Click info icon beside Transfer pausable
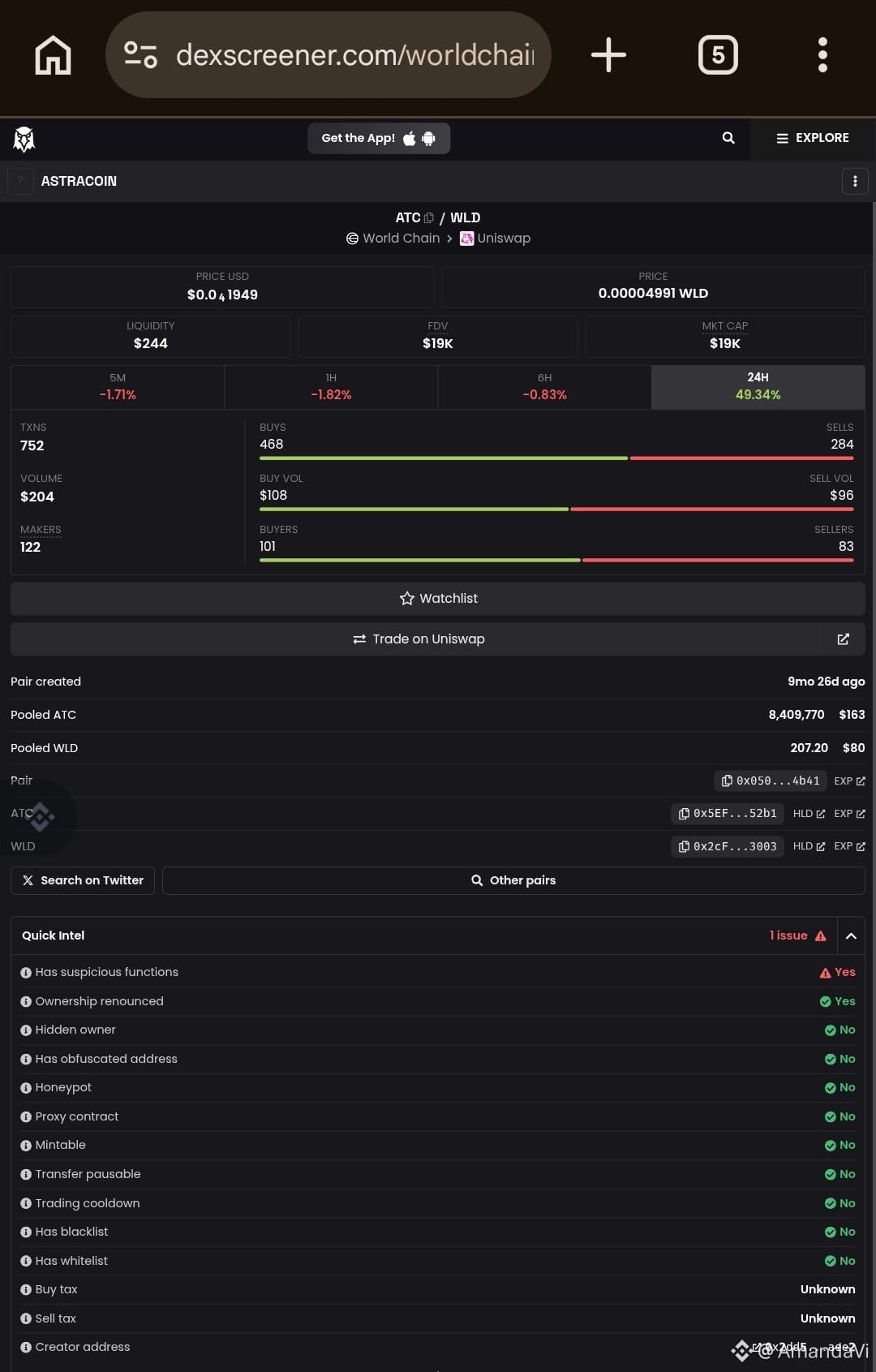 pos(26,1175)
